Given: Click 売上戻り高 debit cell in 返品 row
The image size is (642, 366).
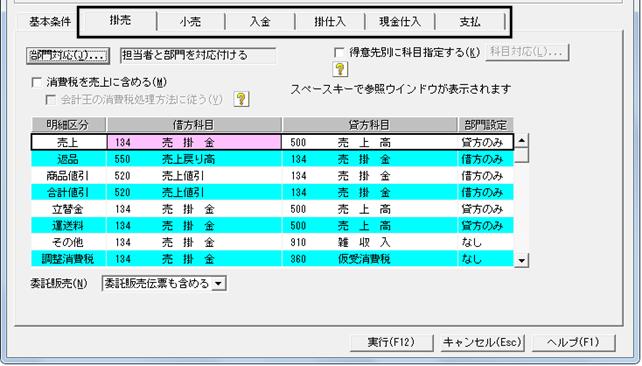Looking at the screenshot, I should [x=194, y=159].
